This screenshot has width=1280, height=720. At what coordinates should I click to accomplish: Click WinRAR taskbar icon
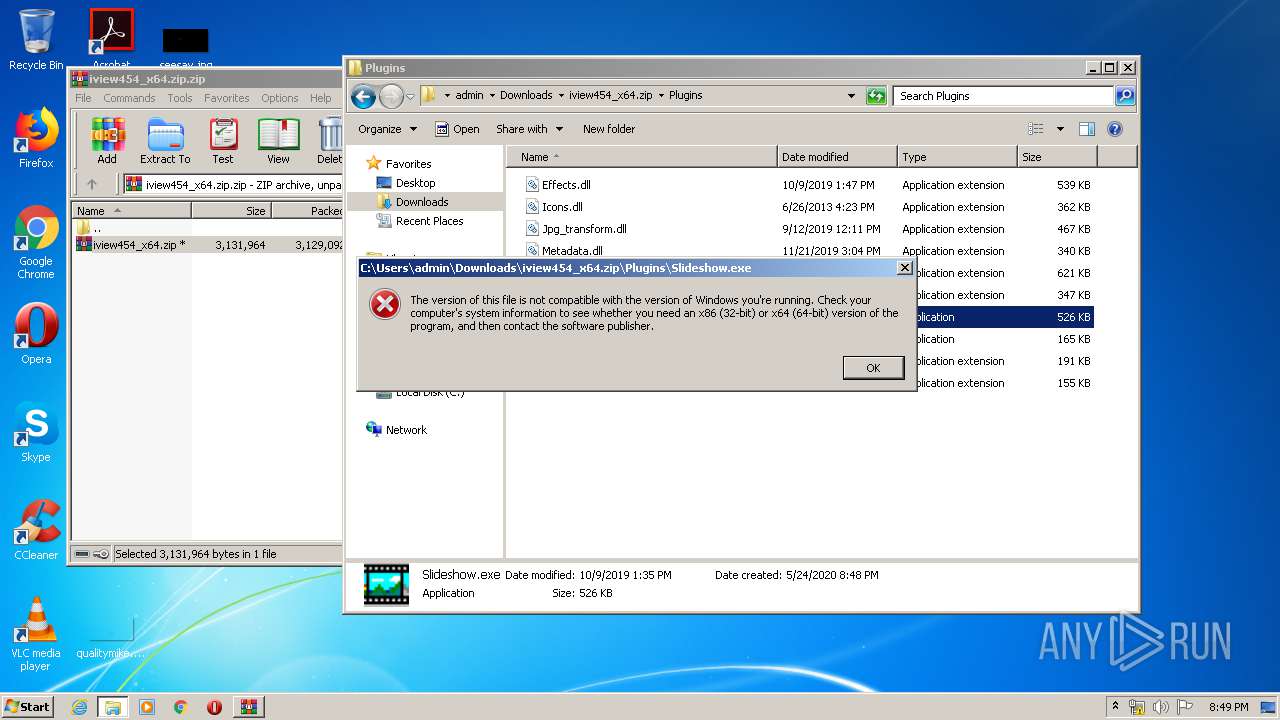pos(248,707)
